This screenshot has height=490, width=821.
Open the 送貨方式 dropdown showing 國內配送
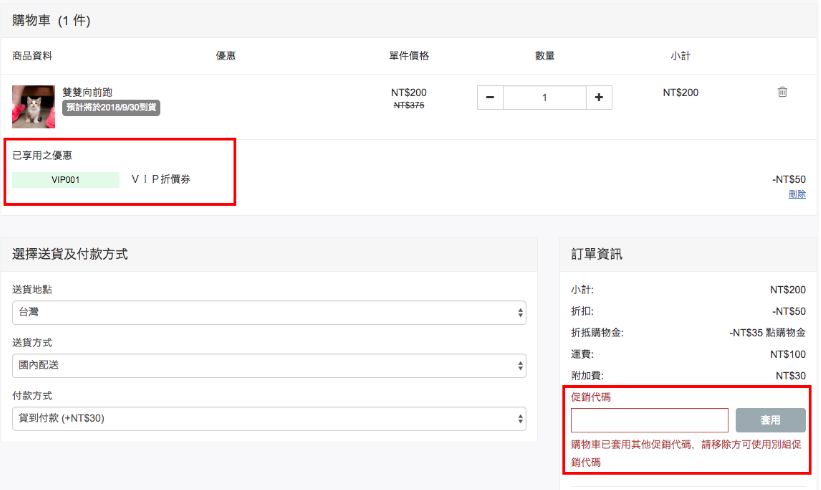(269, 365)
